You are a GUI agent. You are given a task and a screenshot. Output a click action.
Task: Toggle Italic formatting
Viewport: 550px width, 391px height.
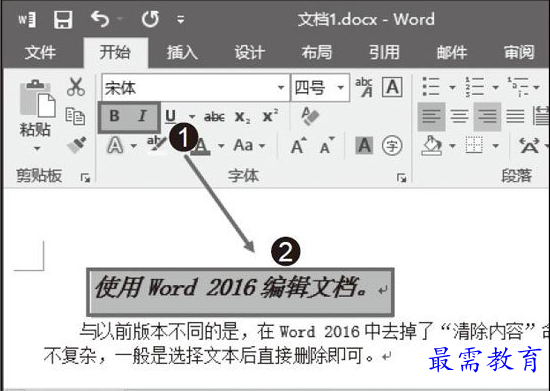click(x=142, y=116)
